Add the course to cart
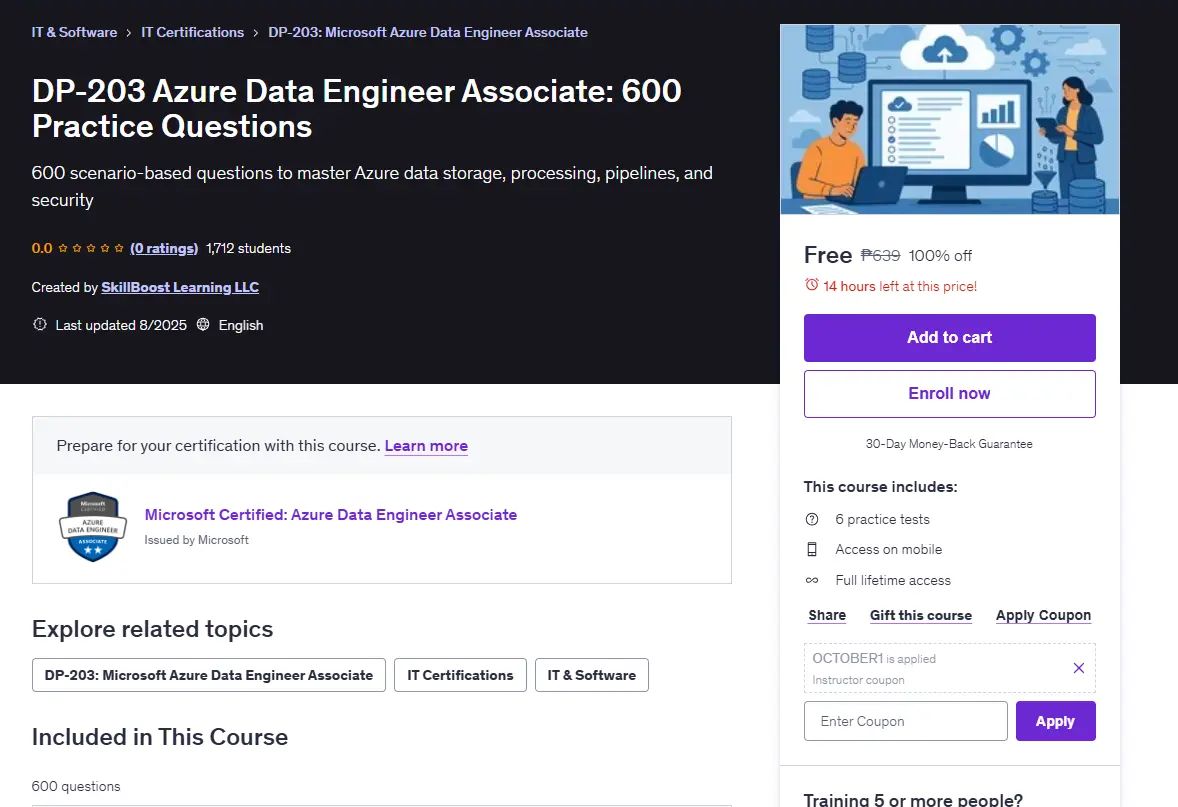The height and width of the screenshot is (807, 1178). pos(950,338)
